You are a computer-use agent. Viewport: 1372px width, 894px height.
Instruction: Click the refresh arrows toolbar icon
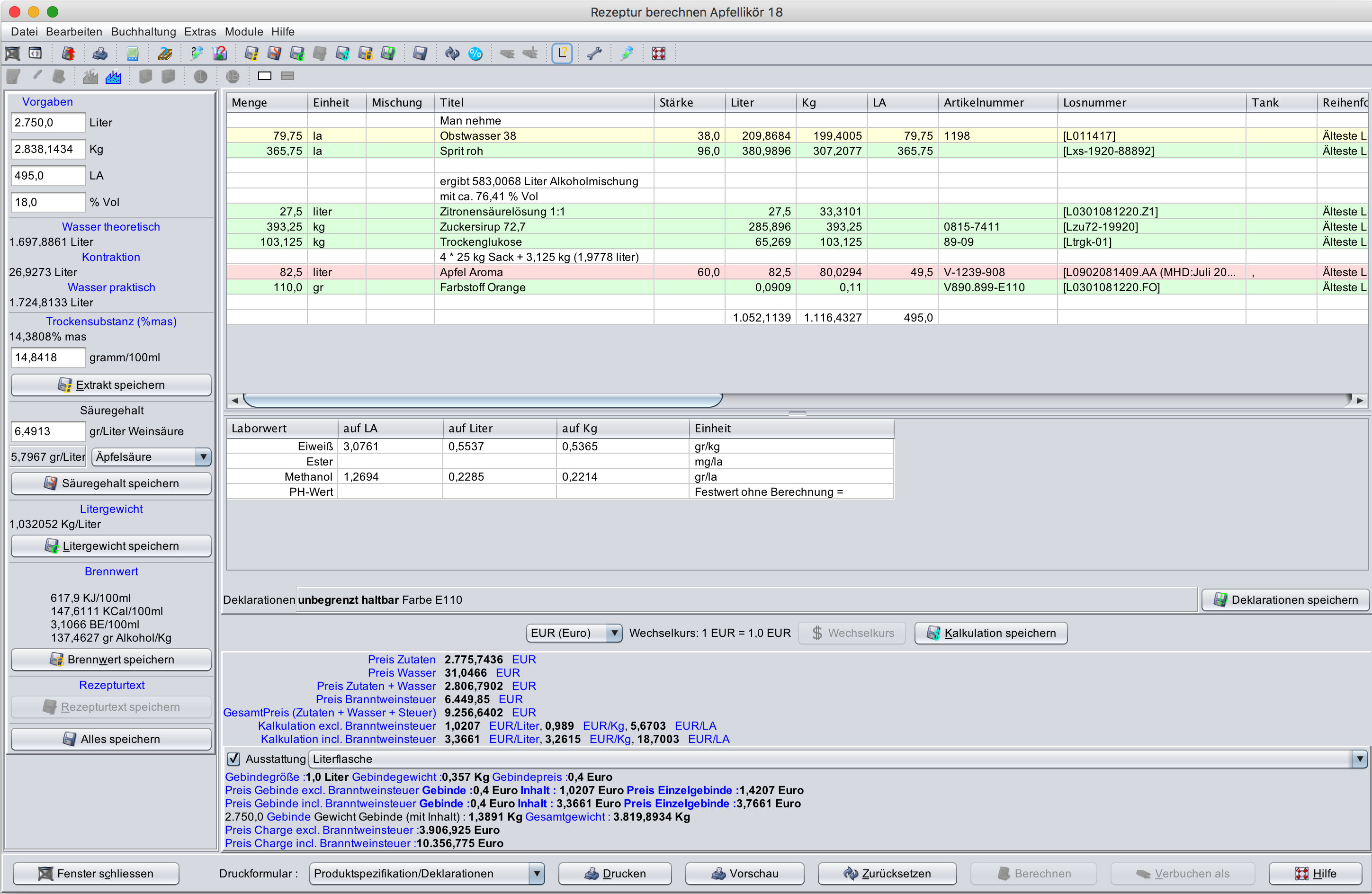click(452, 54)
